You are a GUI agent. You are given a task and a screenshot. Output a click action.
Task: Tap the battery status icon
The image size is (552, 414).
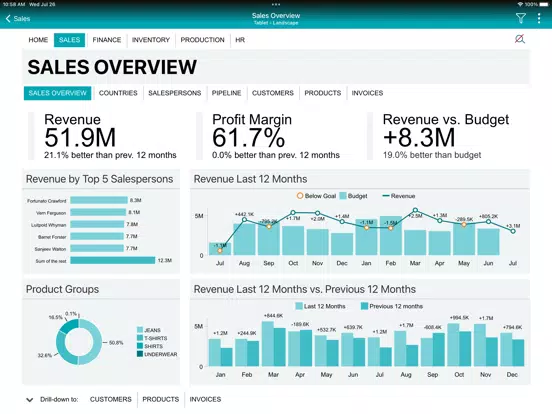544,4
